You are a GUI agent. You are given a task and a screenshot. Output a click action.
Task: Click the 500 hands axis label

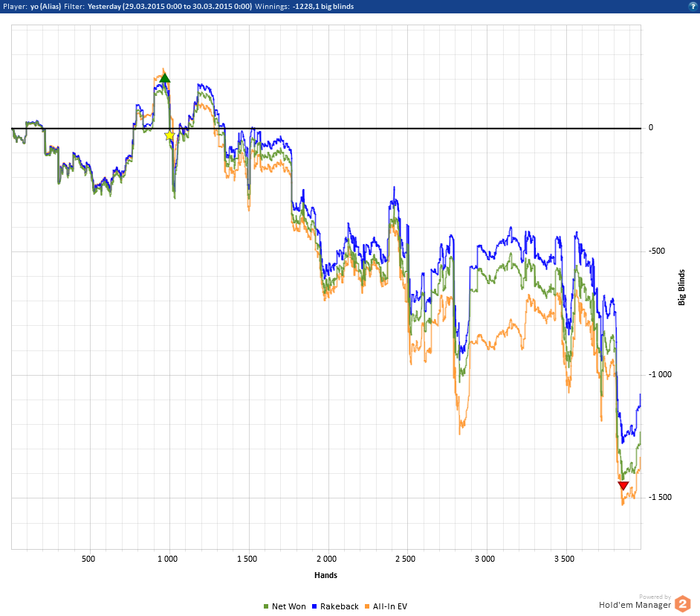(88, 559)
